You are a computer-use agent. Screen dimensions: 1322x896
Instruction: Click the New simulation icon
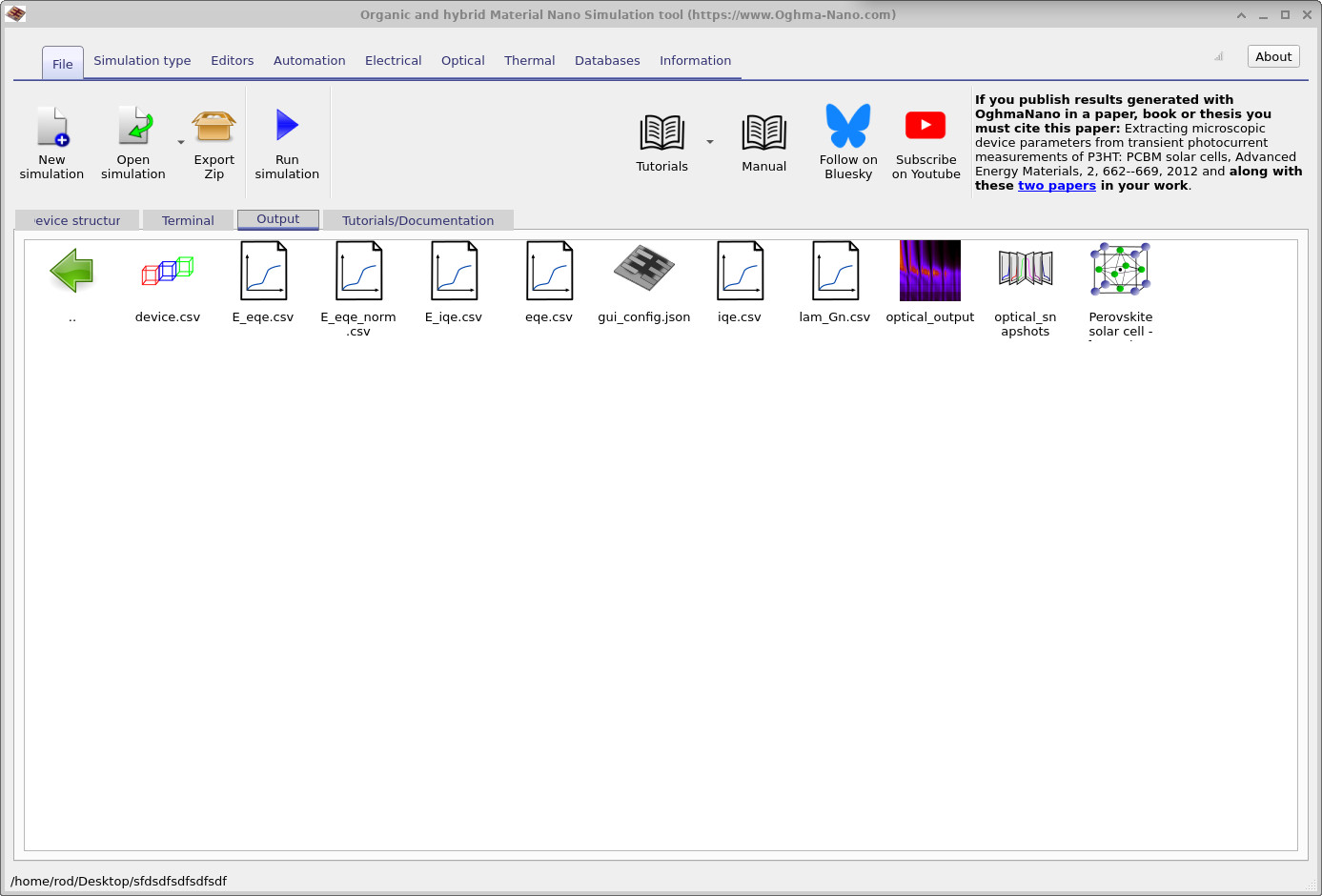point(52,128)
